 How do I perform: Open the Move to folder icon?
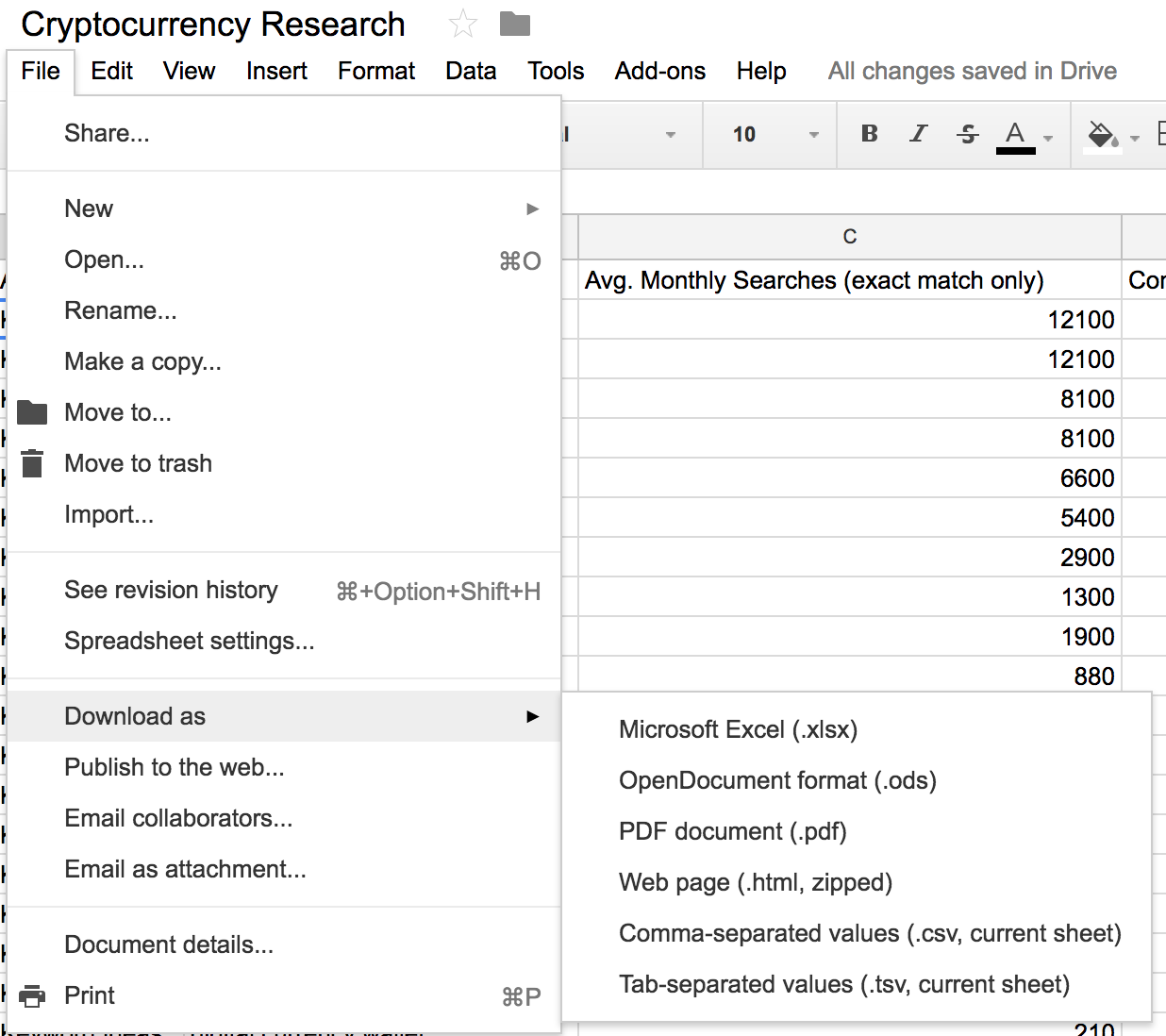(31, 411)
